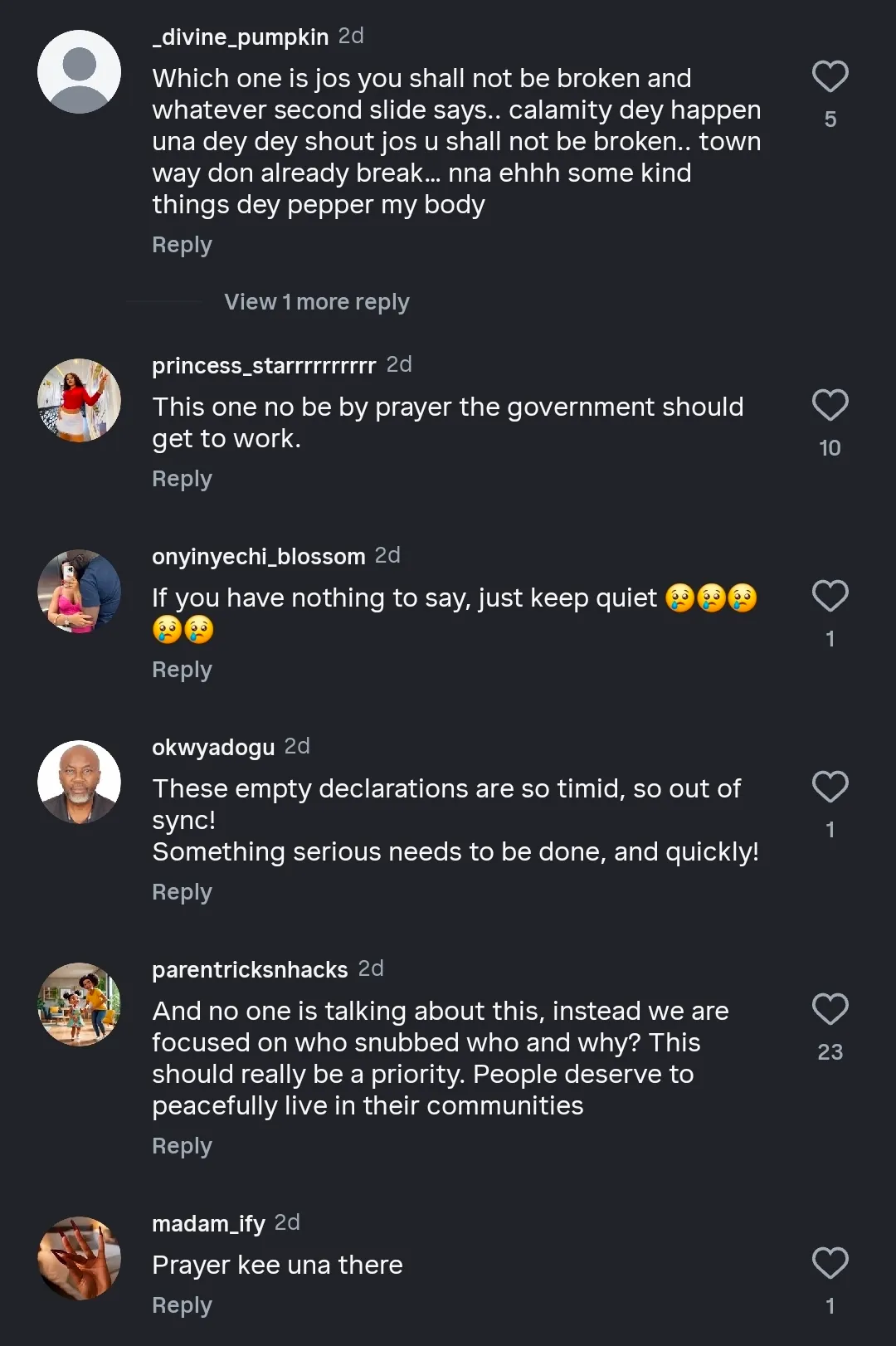Expand View 1 more reply
The width and height of the screenshot is (896, 1346).
[316, 302]
